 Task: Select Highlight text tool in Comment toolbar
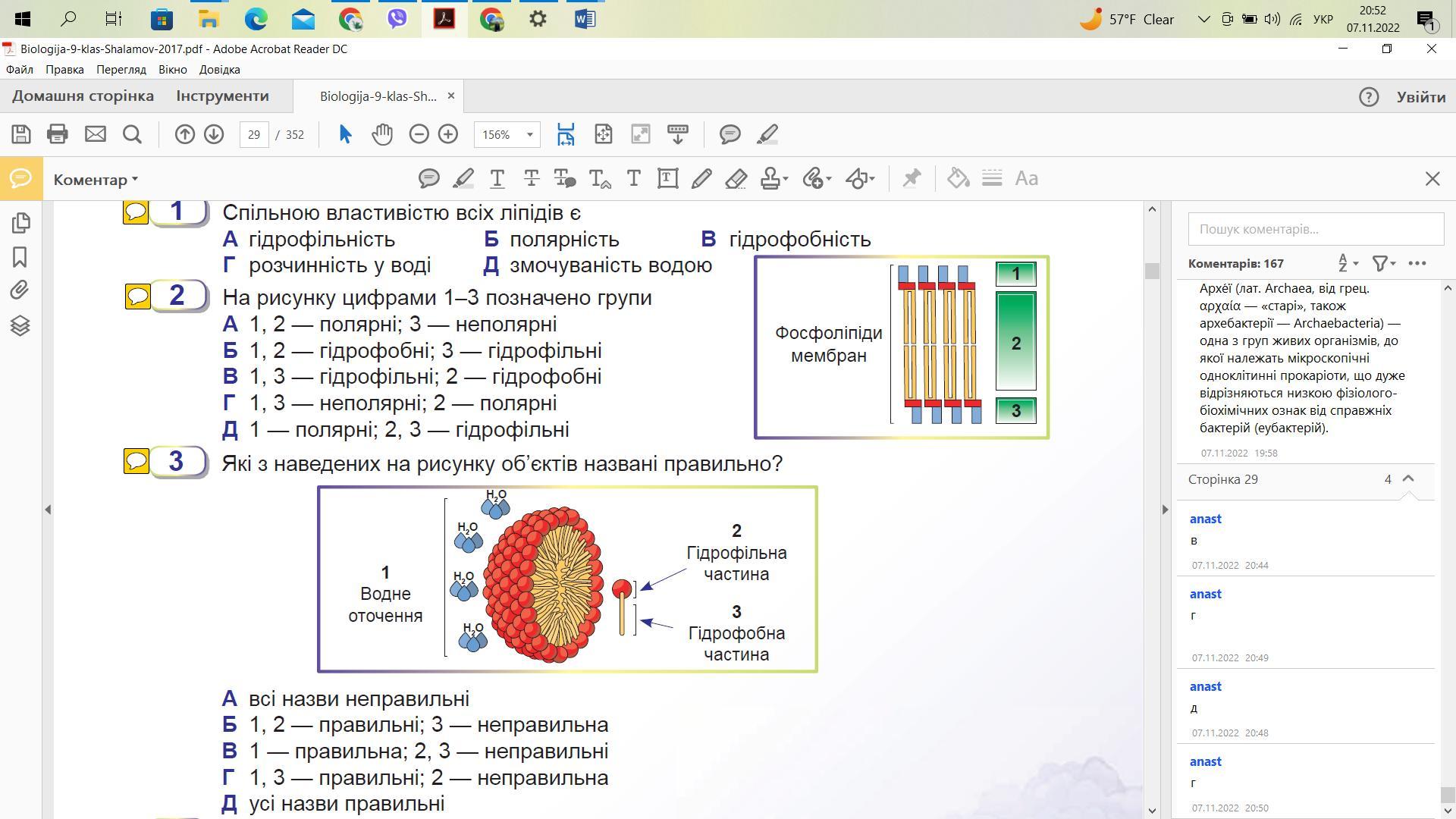tap(463, 179)
